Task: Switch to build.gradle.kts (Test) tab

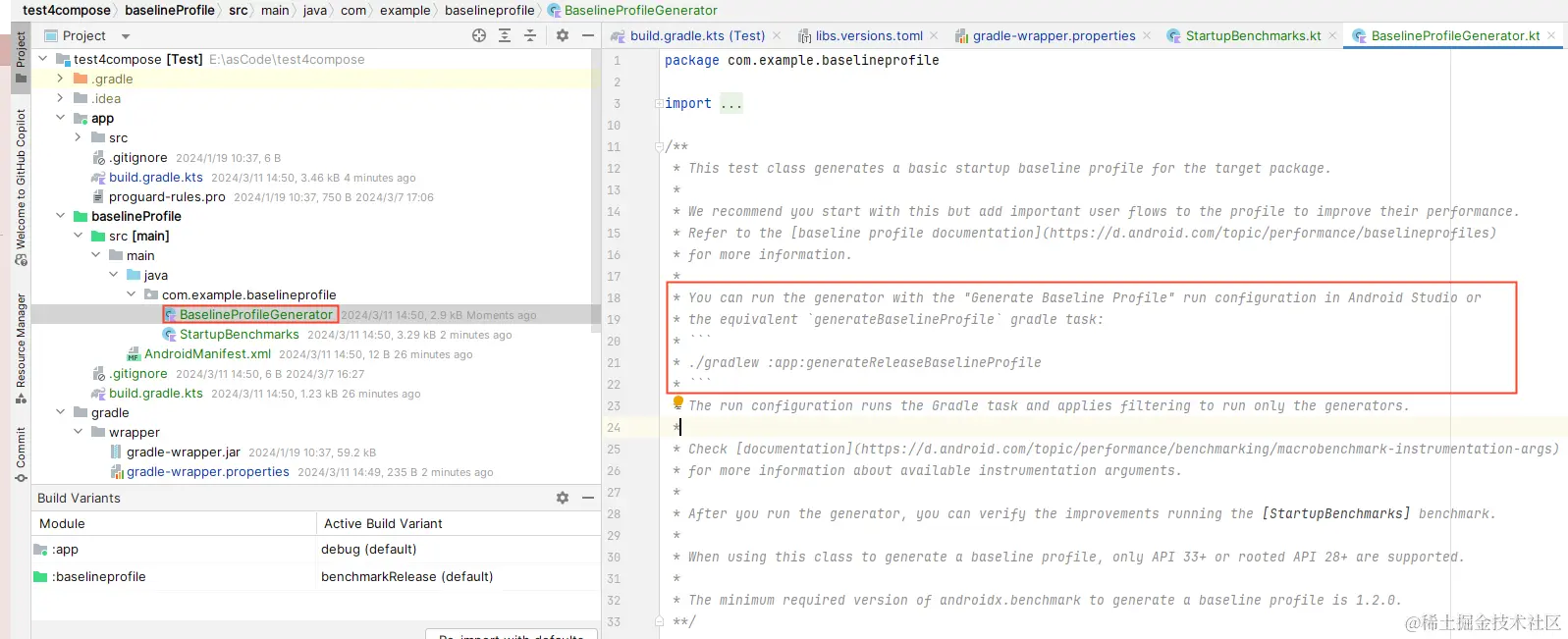Action: 696,35
